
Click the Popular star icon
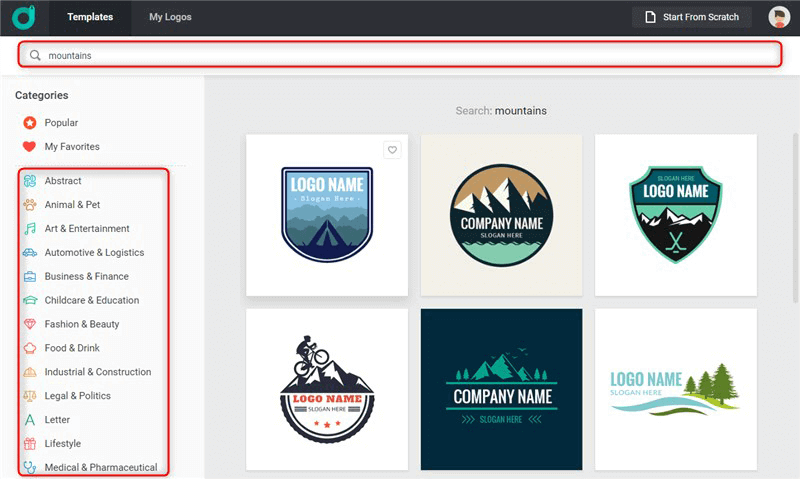coord(30,123)
